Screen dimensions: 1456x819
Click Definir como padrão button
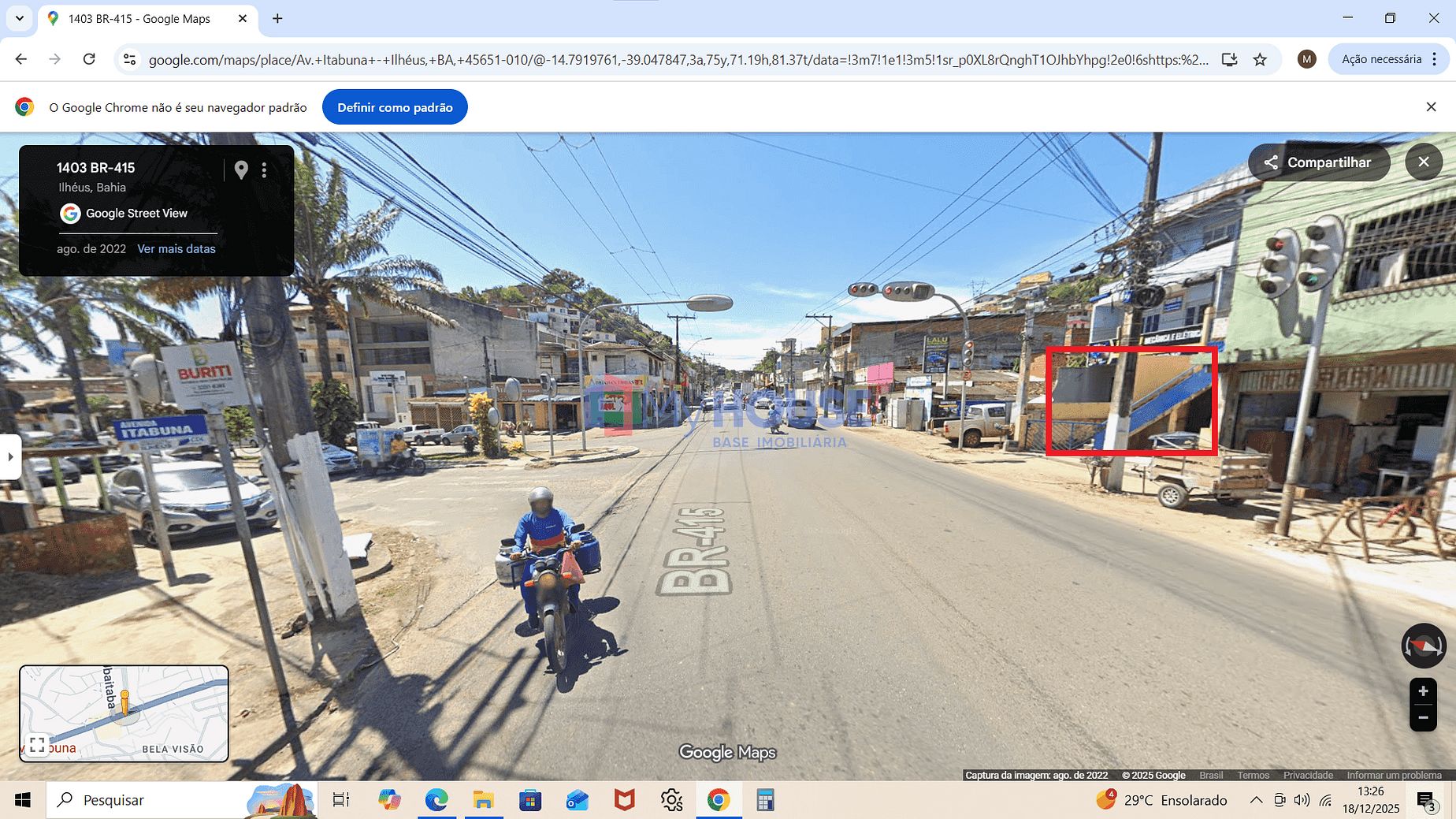pyautogui.click(x=395, y=107)
